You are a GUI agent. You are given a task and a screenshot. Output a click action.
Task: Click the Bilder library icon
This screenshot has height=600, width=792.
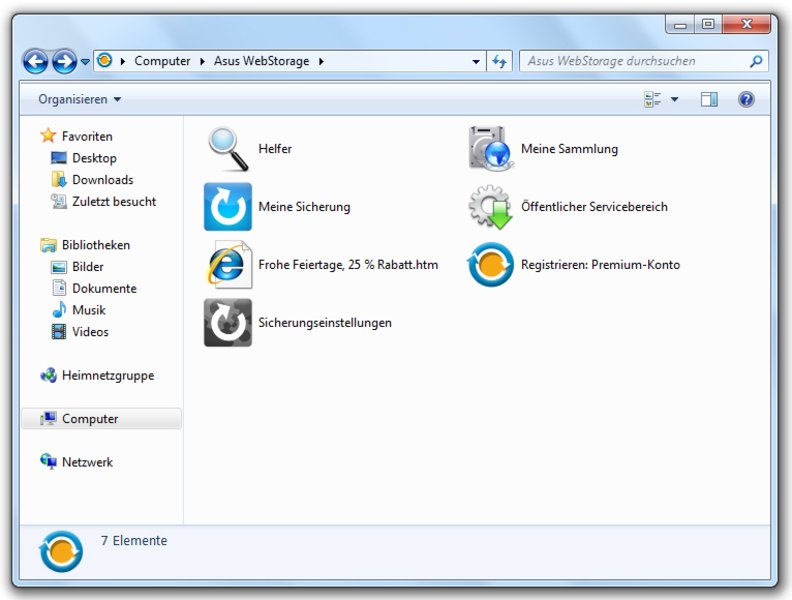(59, 267)
